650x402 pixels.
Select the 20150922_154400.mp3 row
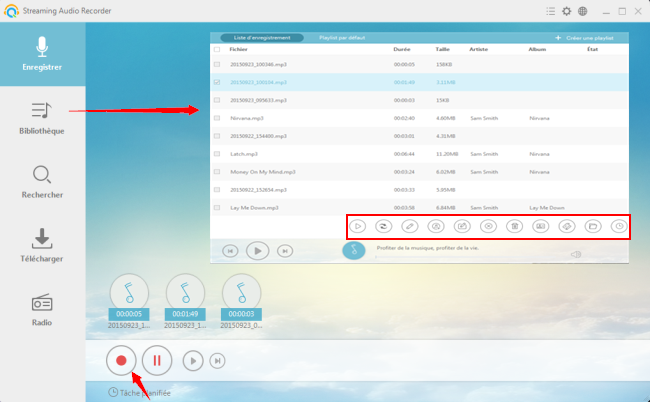click(420, 136)
